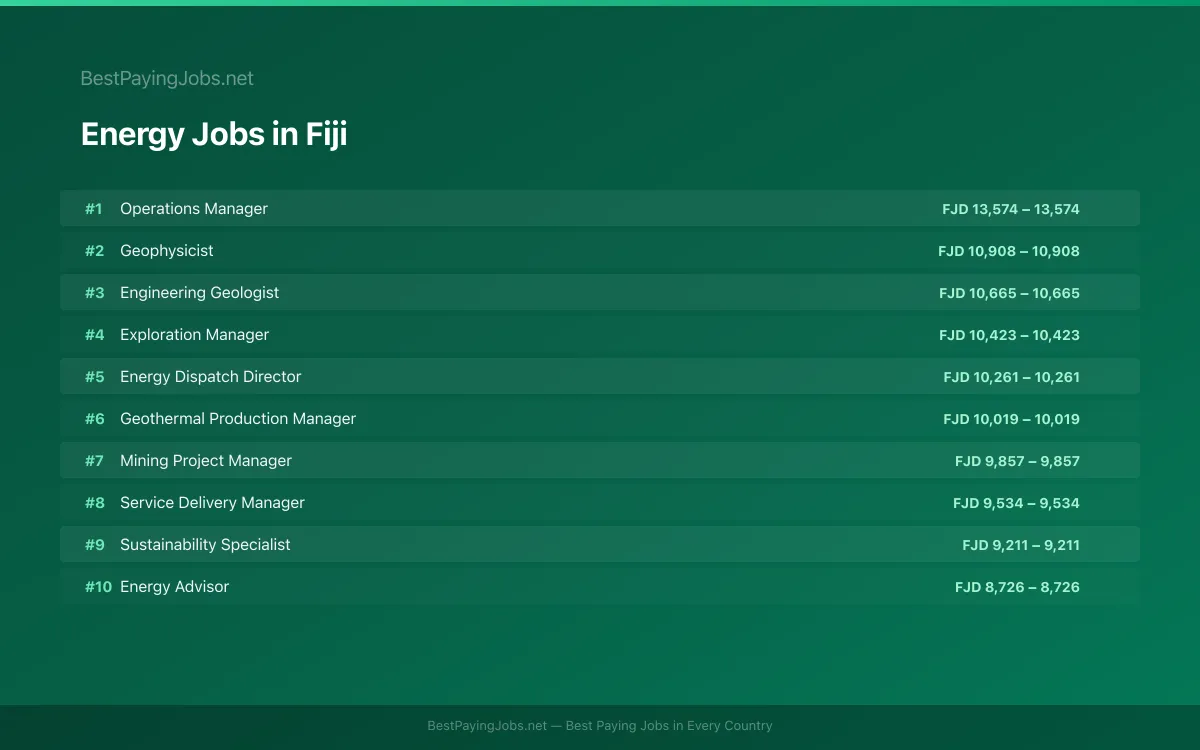Click the #1 rank badge
Screen dimensions: 1200x750
click(x=93, y=209)
